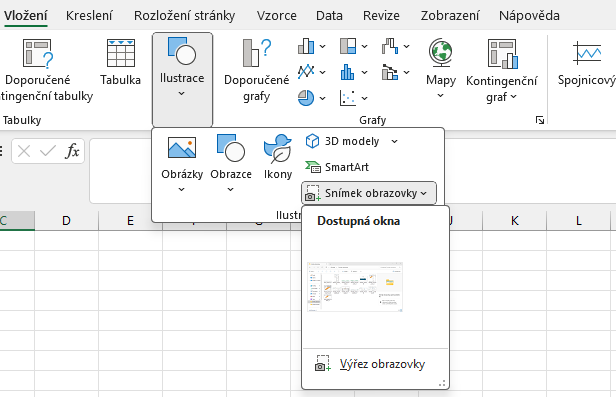Expand the 3D modely arrow
This screenshot has width=616, height=397.
pyautogui.click(x=394, y=141)
